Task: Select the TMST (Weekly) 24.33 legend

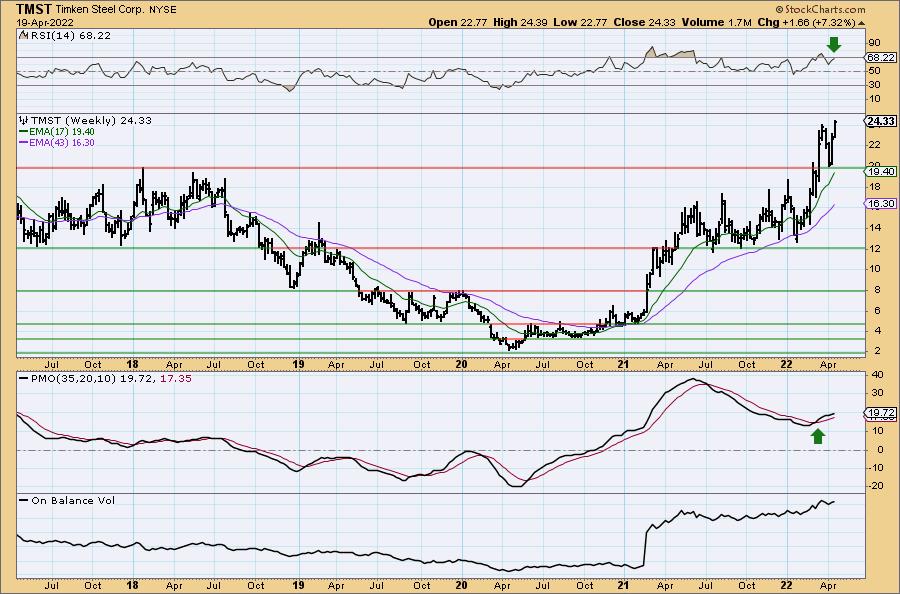Action: point(91,120)
